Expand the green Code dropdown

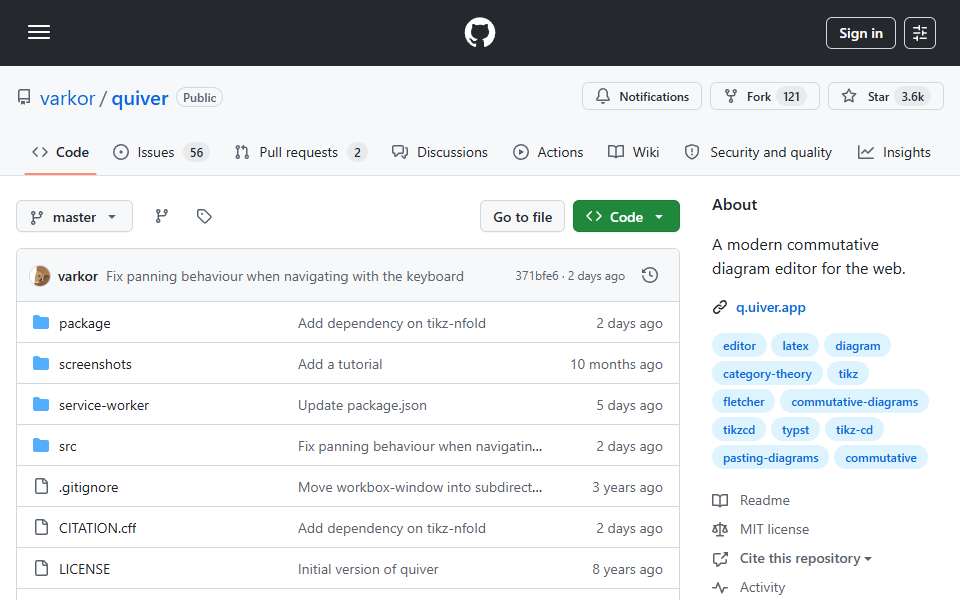coord(626,217)
